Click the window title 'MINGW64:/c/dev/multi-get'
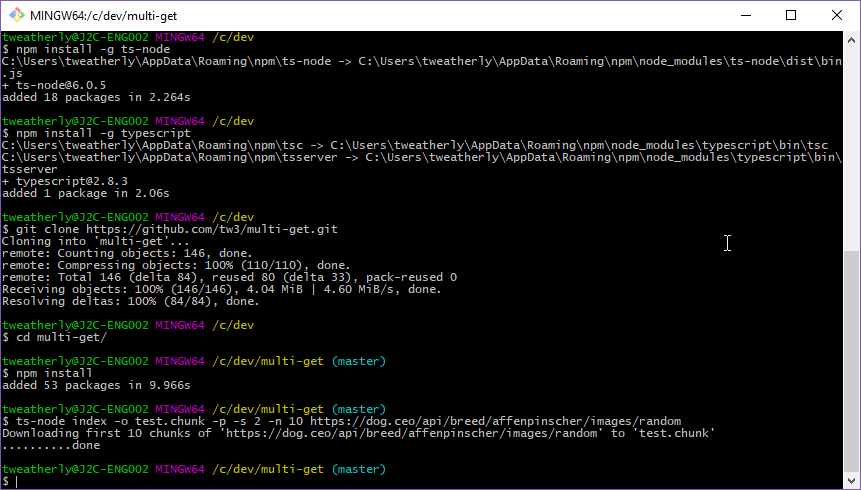The height and width of the screenshot is (490, 861). (x=104, y=16)
